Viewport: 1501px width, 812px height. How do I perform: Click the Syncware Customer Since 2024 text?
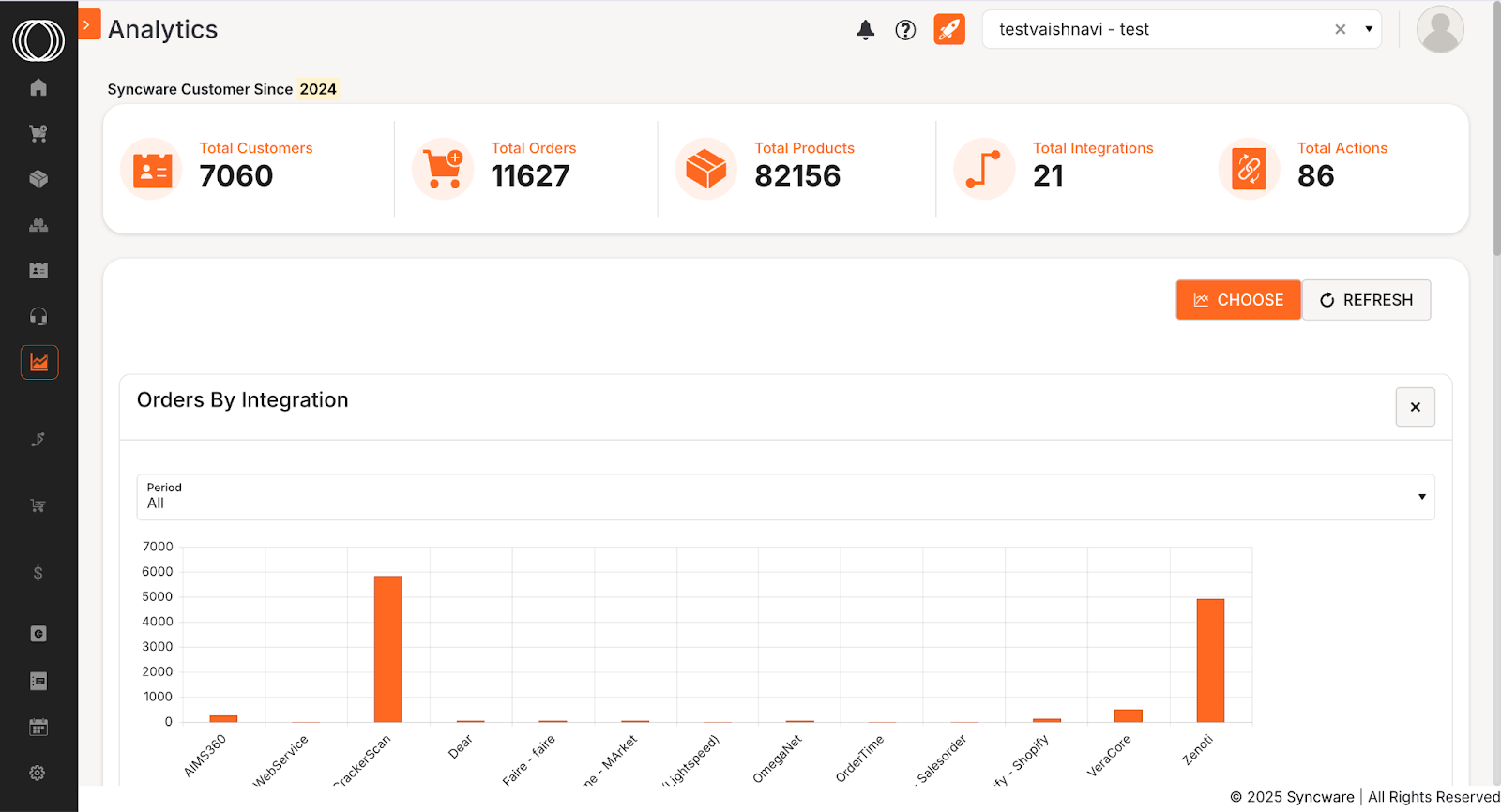pos(222,89)
